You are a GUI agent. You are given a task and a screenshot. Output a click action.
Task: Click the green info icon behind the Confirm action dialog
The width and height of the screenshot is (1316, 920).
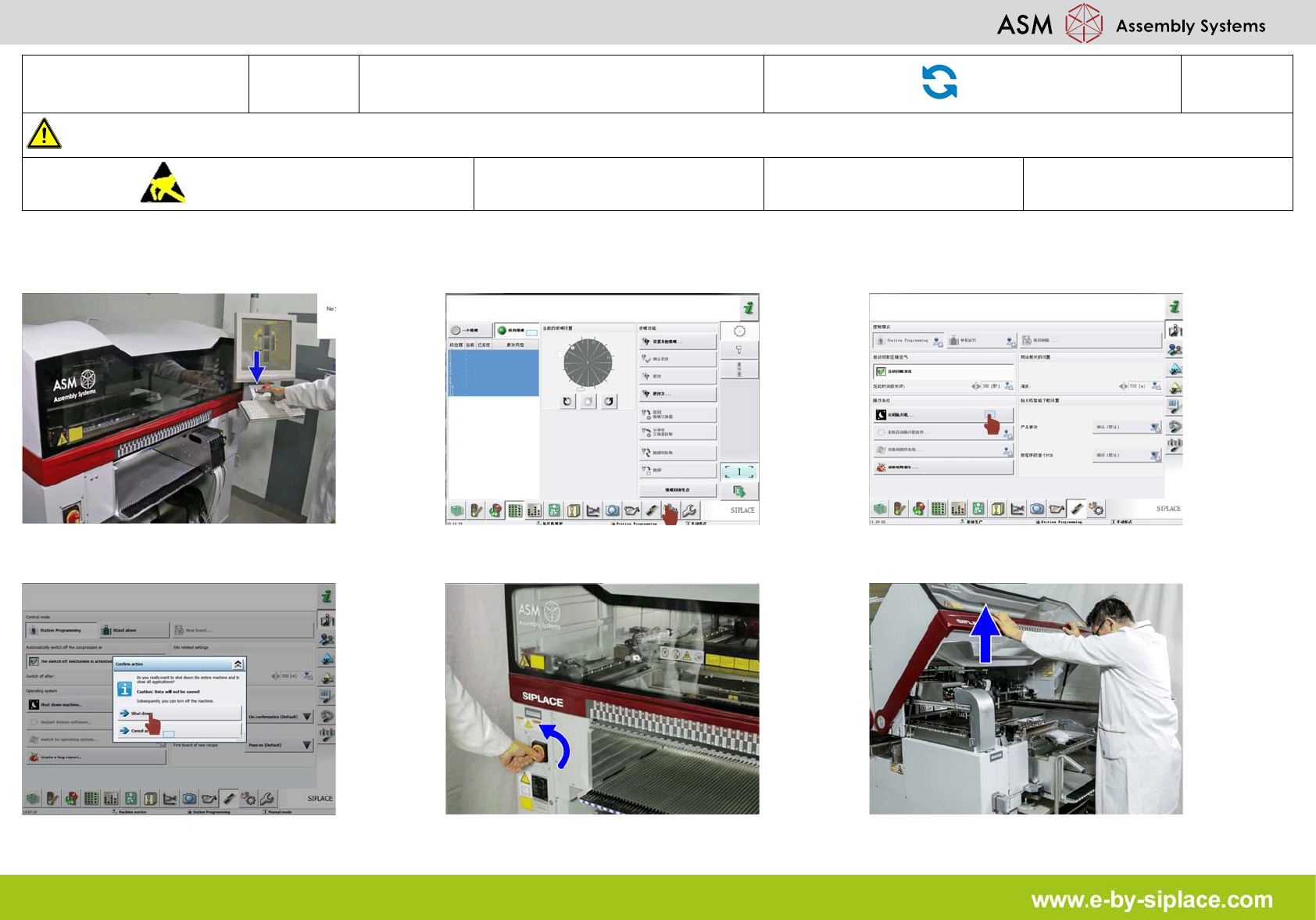coord(327,596)
